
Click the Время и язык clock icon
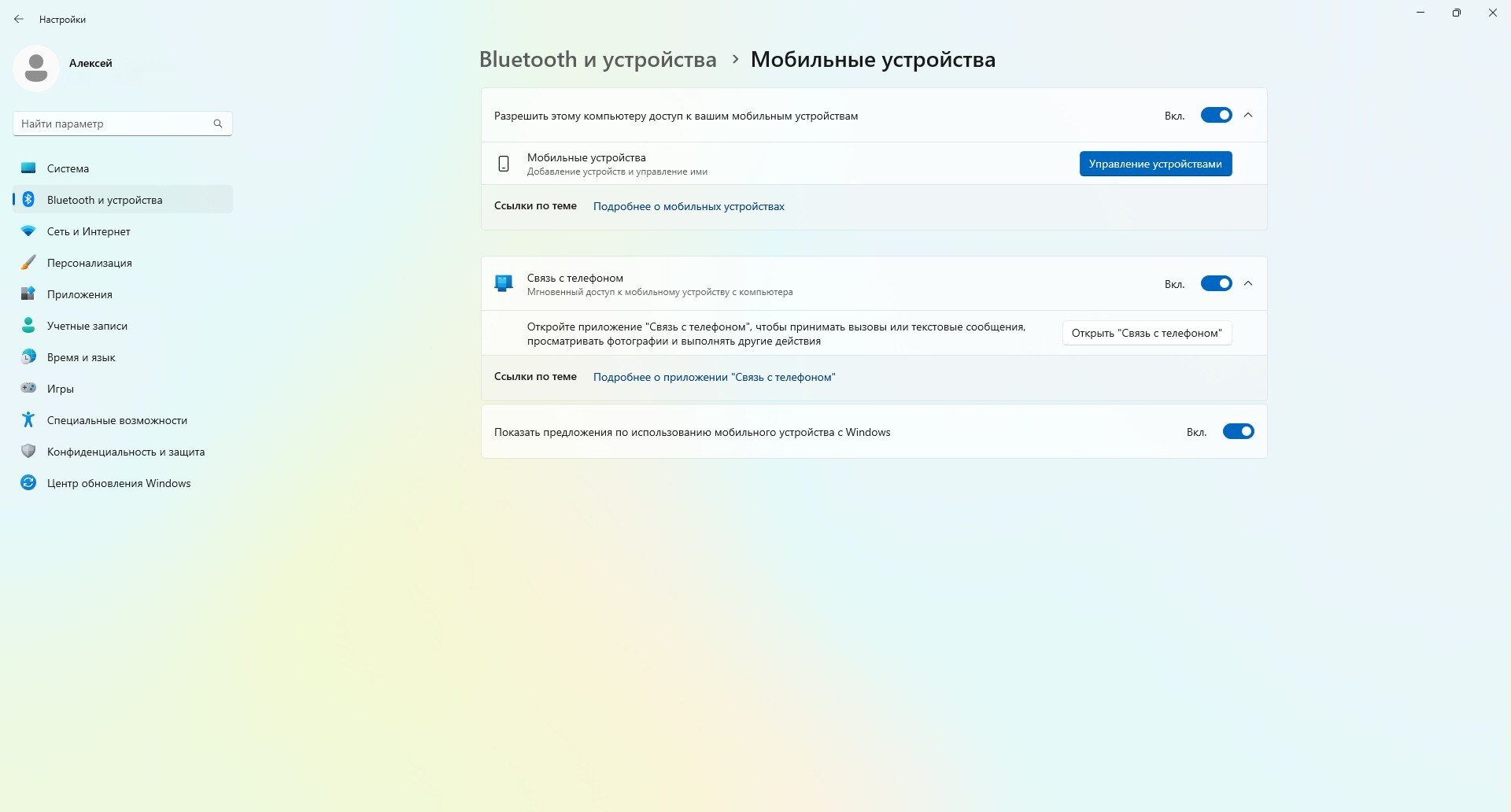point(28,357)
